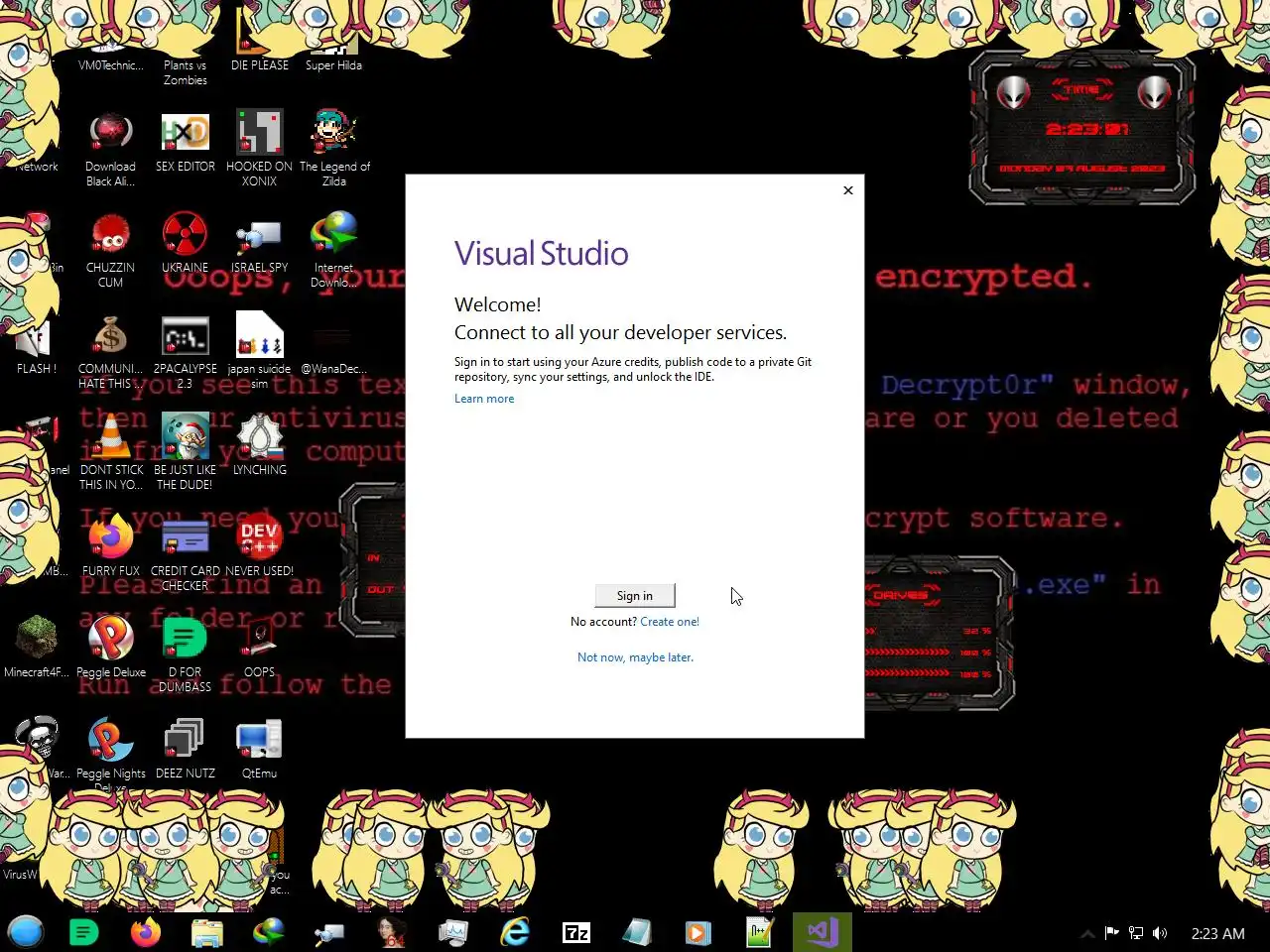Open Internet Download Manager taskbar icon
This screenshot has width=1270, height=952.
[269, 932]
